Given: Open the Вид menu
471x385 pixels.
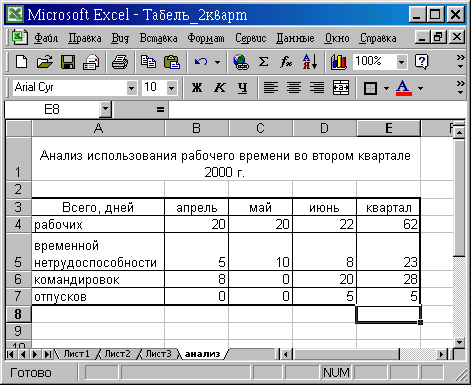Looking at the screenshot, I should coord(120,38).
